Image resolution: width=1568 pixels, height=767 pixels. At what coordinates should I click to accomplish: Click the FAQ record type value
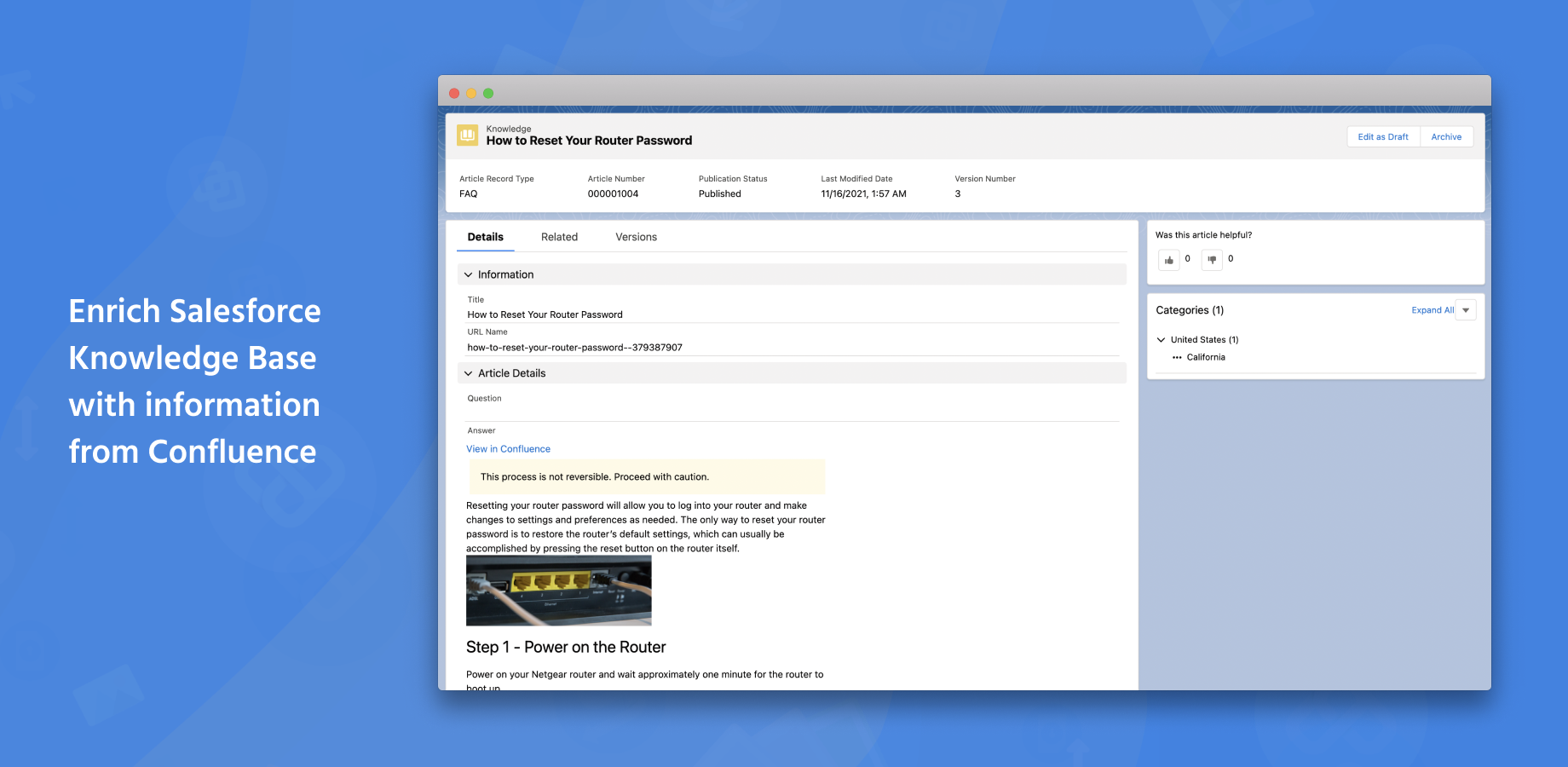469,194
